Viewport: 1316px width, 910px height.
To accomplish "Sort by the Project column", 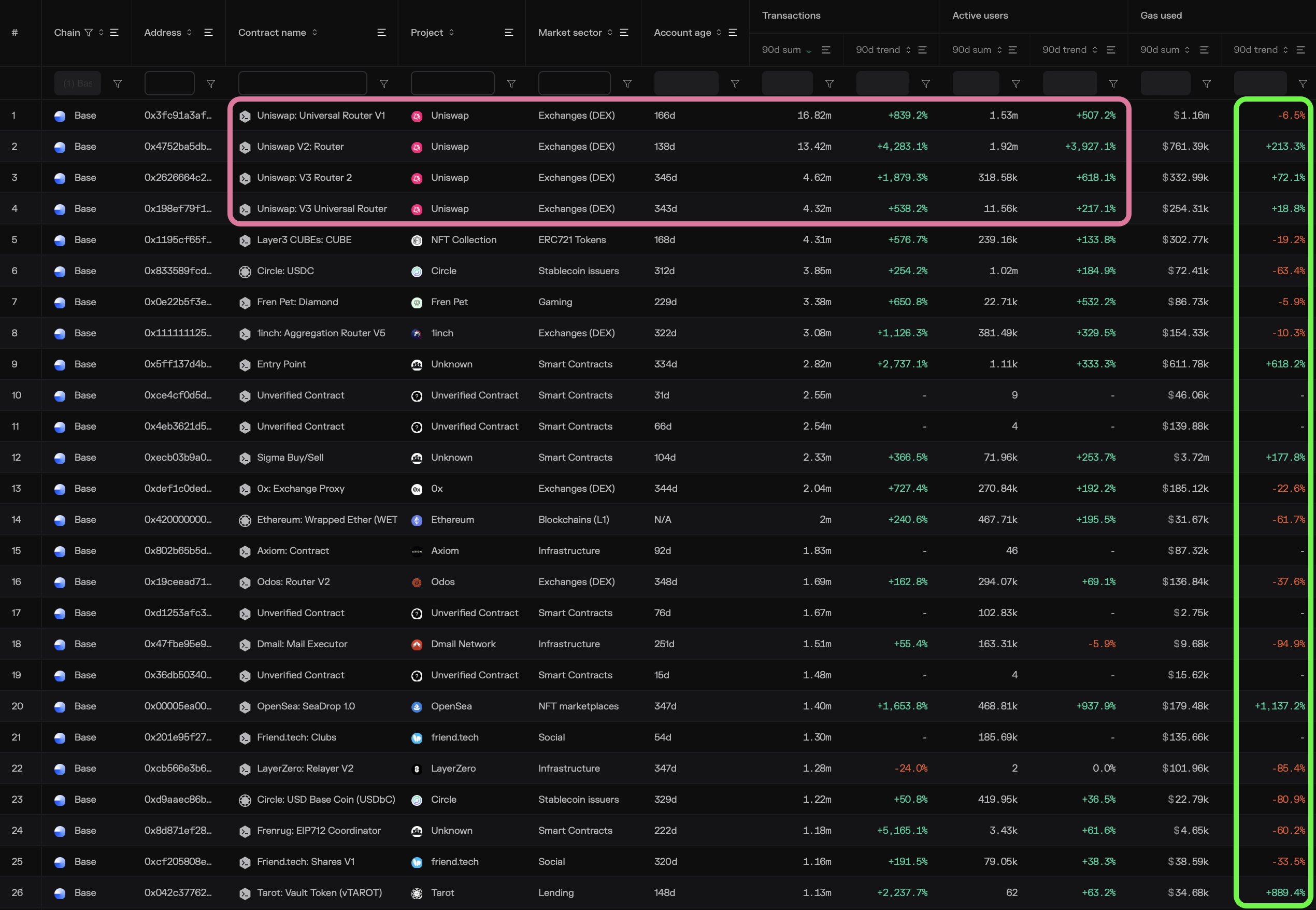I will point(451,33).
